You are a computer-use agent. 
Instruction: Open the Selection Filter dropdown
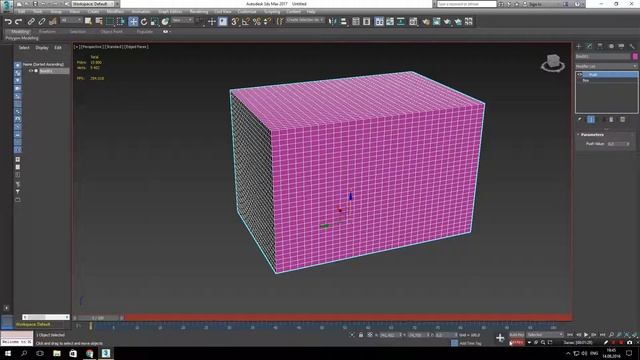71,20
